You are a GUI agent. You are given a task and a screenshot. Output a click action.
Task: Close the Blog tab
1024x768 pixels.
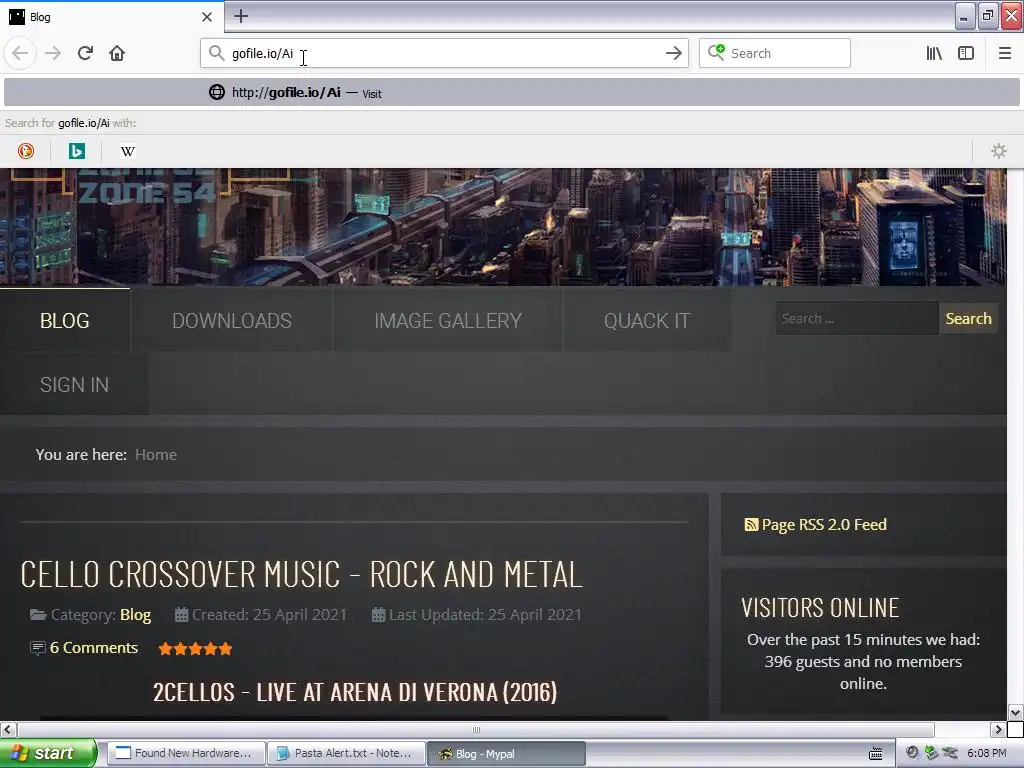pyautogui.click(x=207, y=17)
